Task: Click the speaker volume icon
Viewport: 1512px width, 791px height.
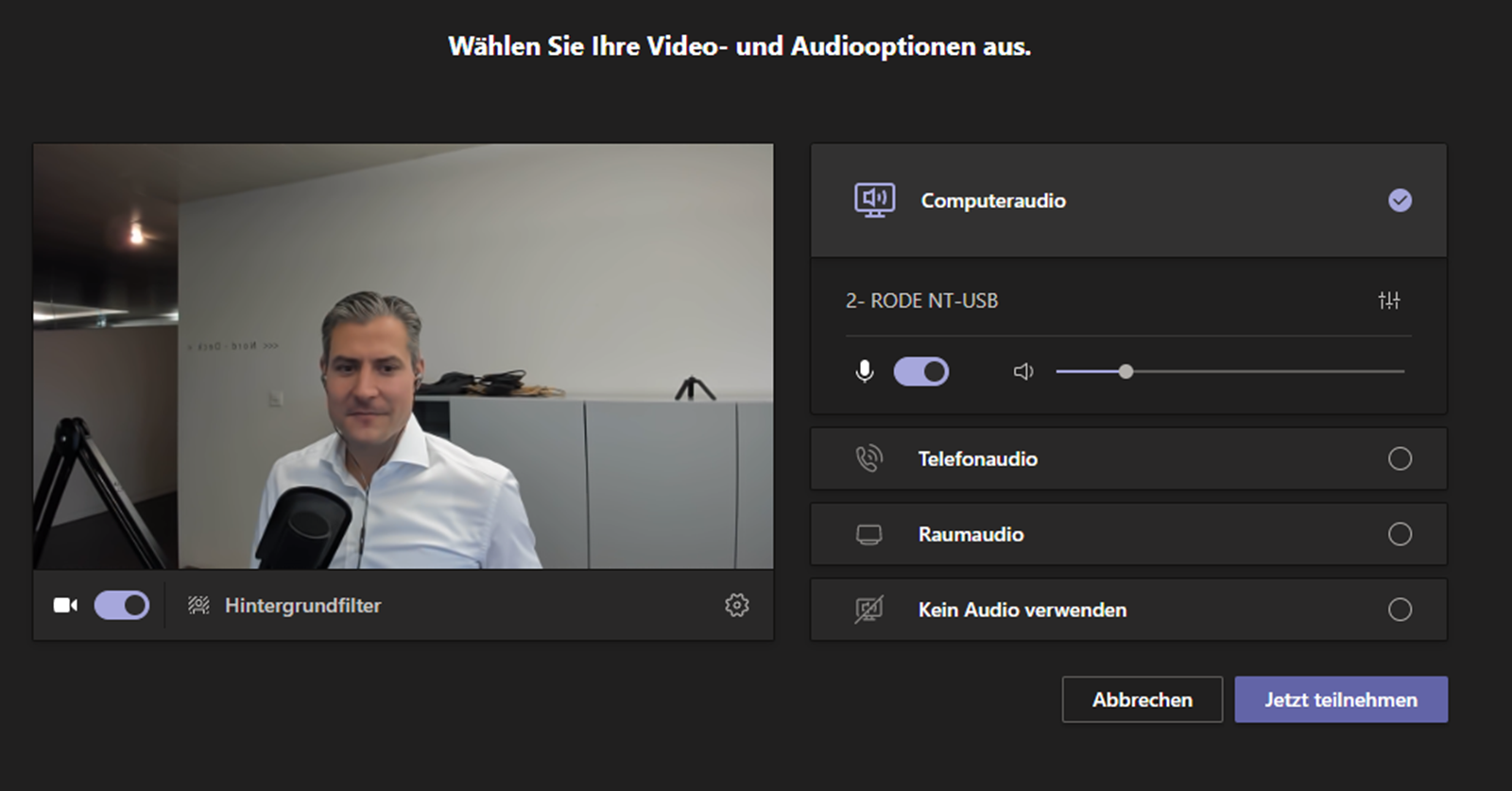Action: click(x=1023, y=371)
